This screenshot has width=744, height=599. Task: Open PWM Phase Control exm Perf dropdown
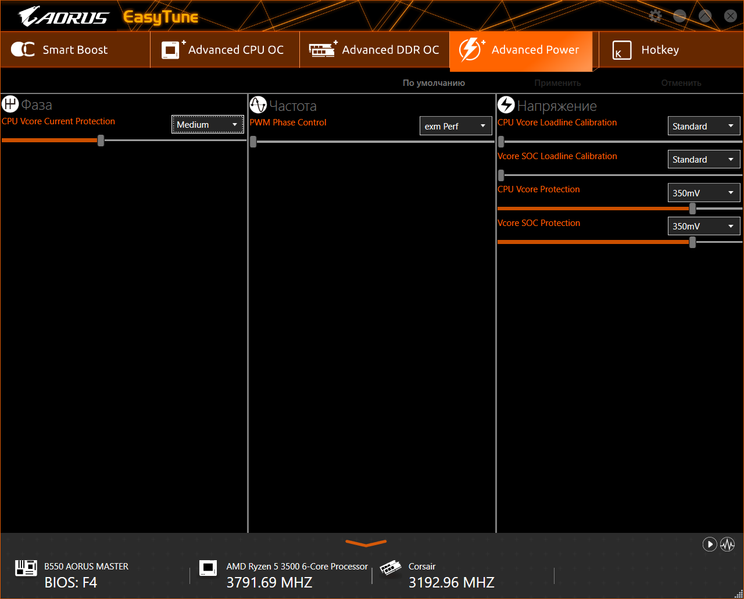456,126
